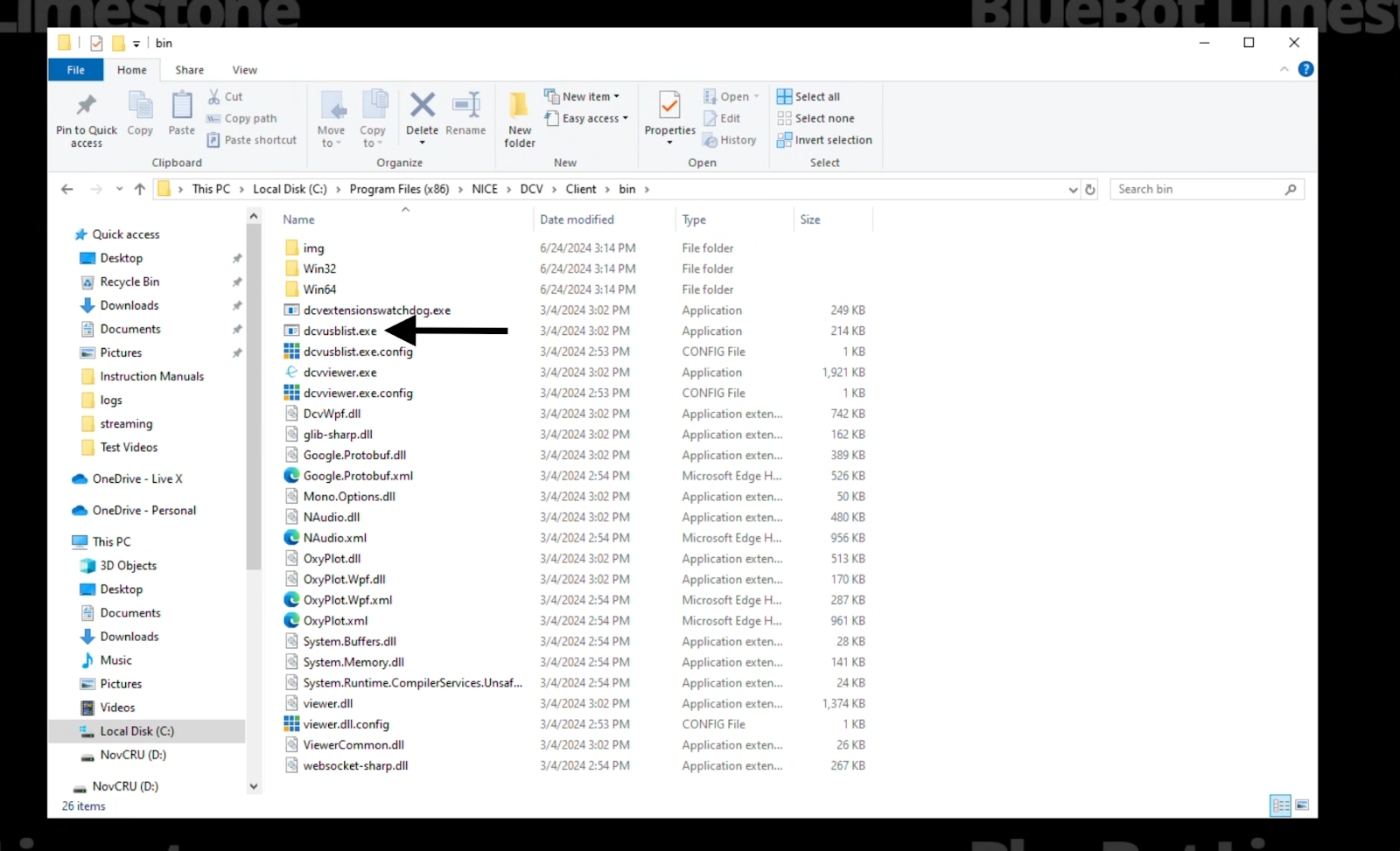Expand the address bar history dropdown
The width and height of the screenshot is (1400, 851).
pyautogui.click(x=1074, y=189)
